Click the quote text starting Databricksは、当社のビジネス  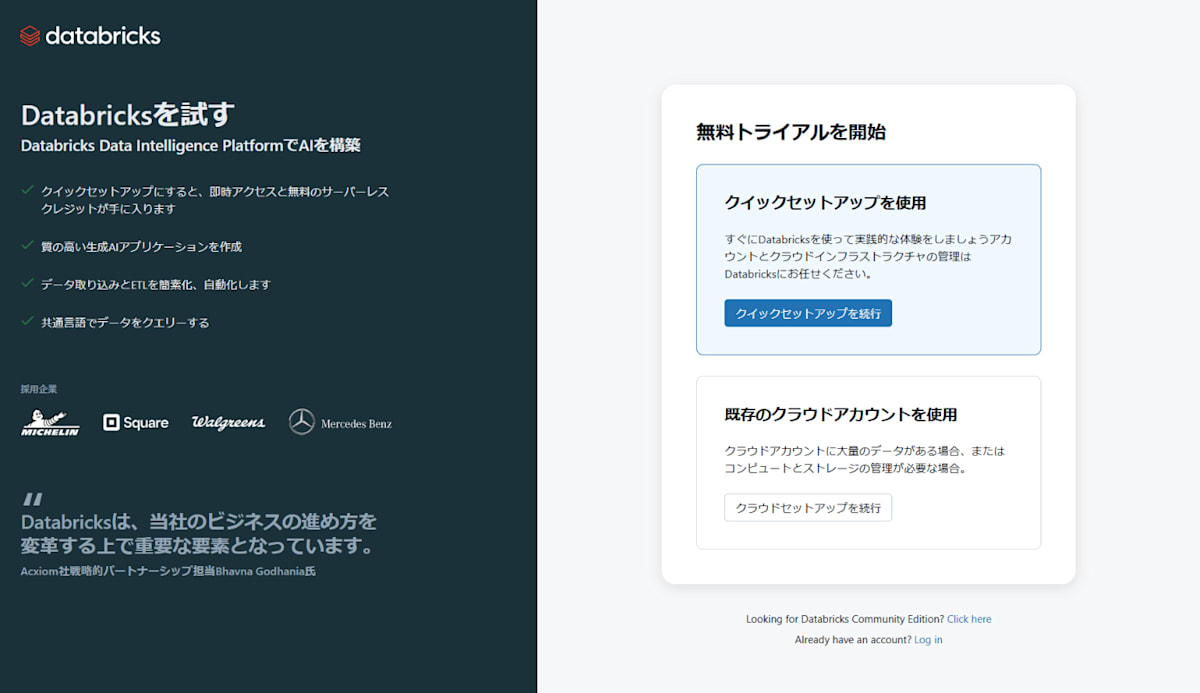point(199,534)
